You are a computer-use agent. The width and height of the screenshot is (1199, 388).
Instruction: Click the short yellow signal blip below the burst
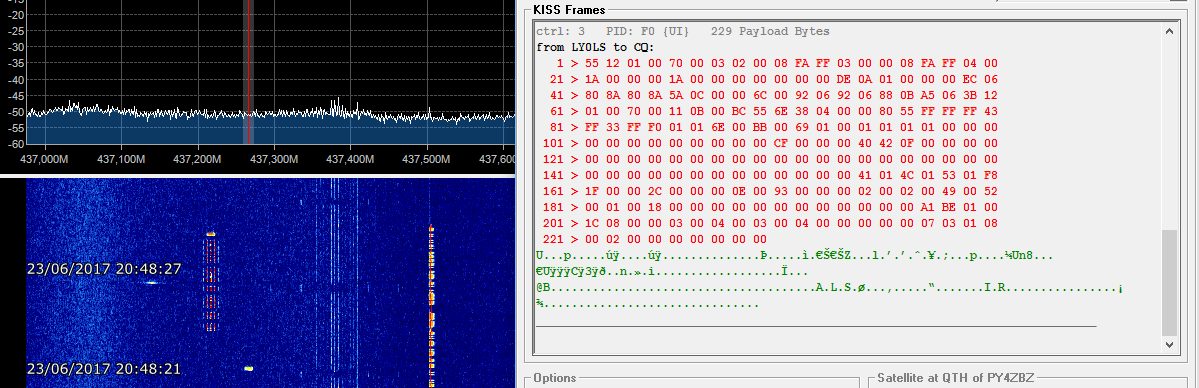pyautogui.click(x=248, y=368)
